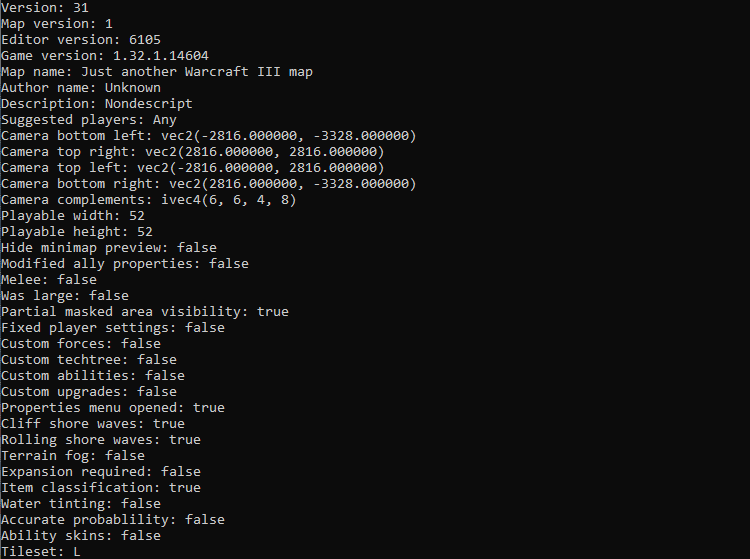The width and height of the screenshot is (750, 559).
Task: Click the 'Cliff shore waves: true' line
Action: pos(93,424)
